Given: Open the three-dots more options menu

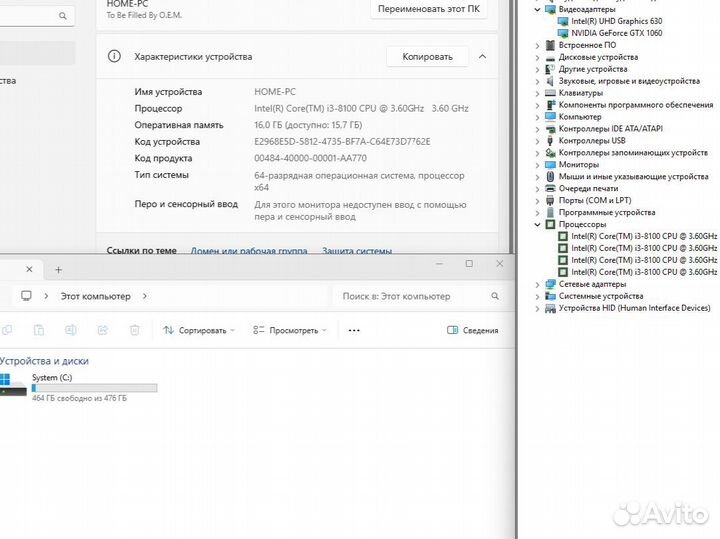Looking at the screenshot, I should (353, 330).
